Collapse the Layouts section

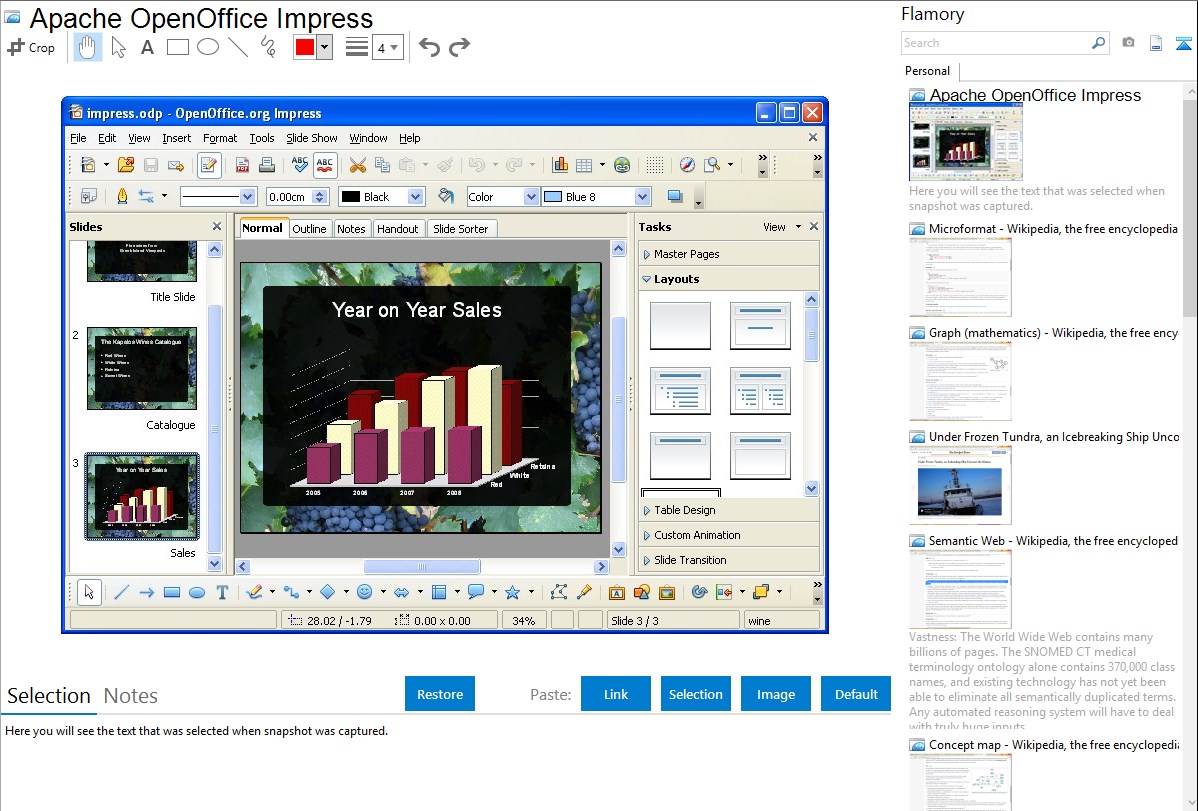coord(729,279)
